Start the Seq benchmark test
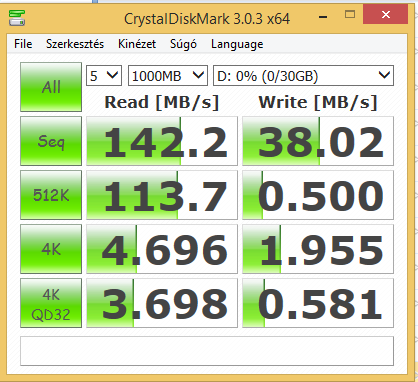Screen dimensions: 418x382 (x=51, y=141)
